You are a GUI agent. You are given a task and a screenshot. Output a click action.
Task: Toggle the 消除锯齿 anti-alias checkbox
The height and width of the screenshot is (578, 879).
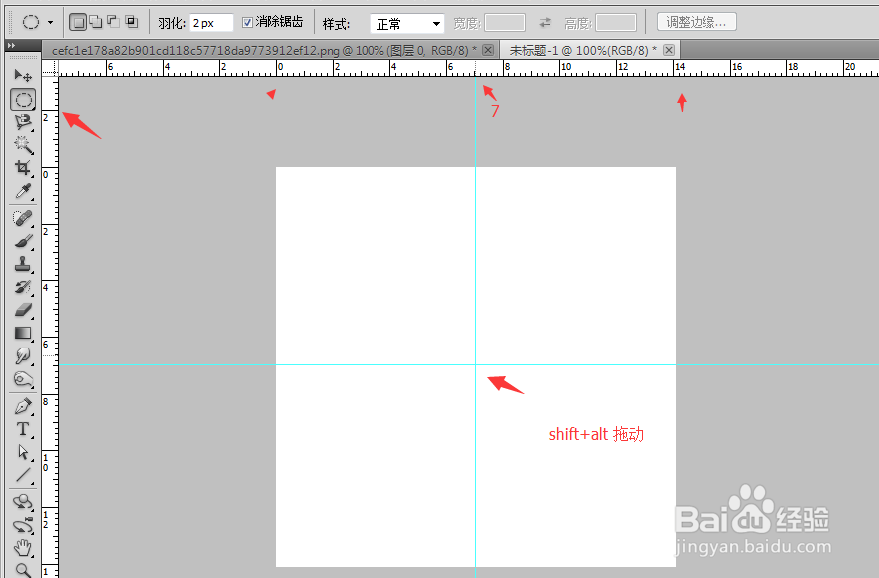pyautogui.click(x=247, y=22)
